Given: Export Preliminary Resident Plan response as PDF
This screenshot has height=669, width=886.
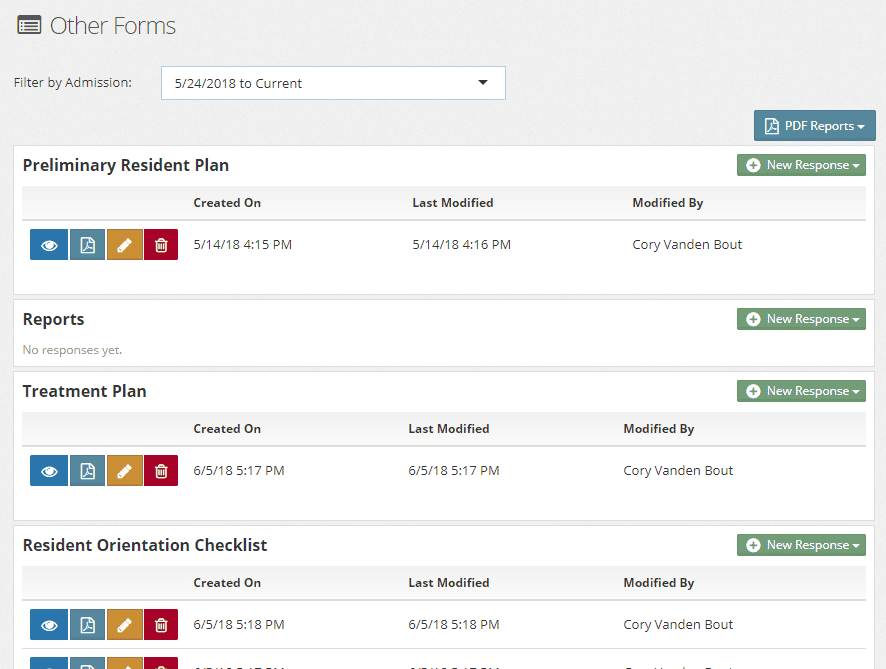Looking at the screenshot, I should point(87,245).
